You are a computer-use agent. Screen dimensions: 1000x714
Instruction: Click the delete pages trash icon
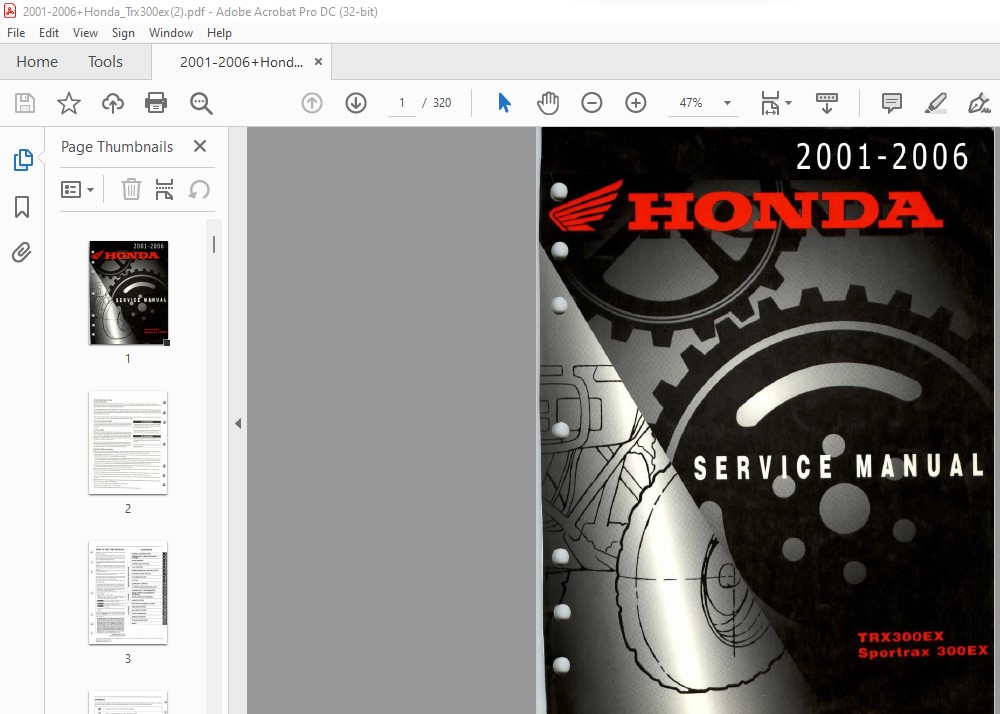point(131,189)
